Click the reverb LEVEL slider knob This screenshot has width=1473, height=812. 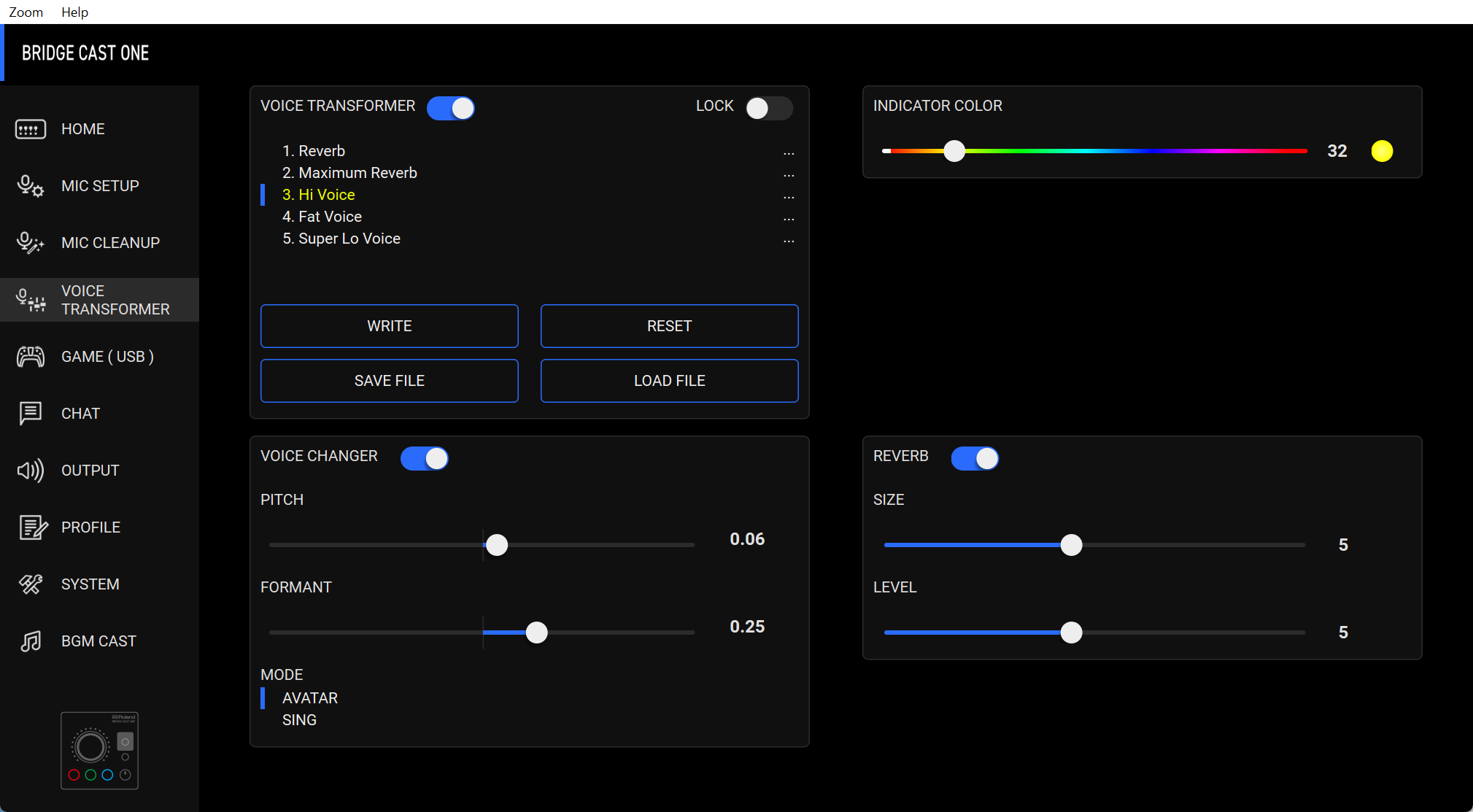(1072, 633)
